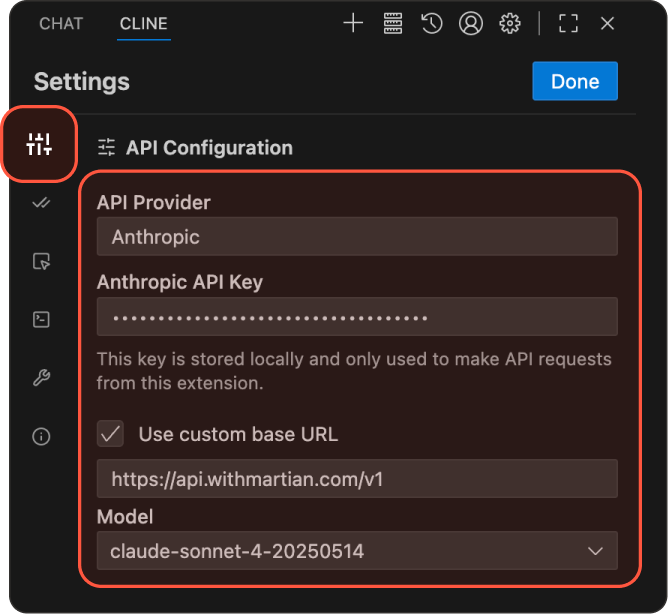Click into the Anthropic API Key field

(x=357, y=317)
